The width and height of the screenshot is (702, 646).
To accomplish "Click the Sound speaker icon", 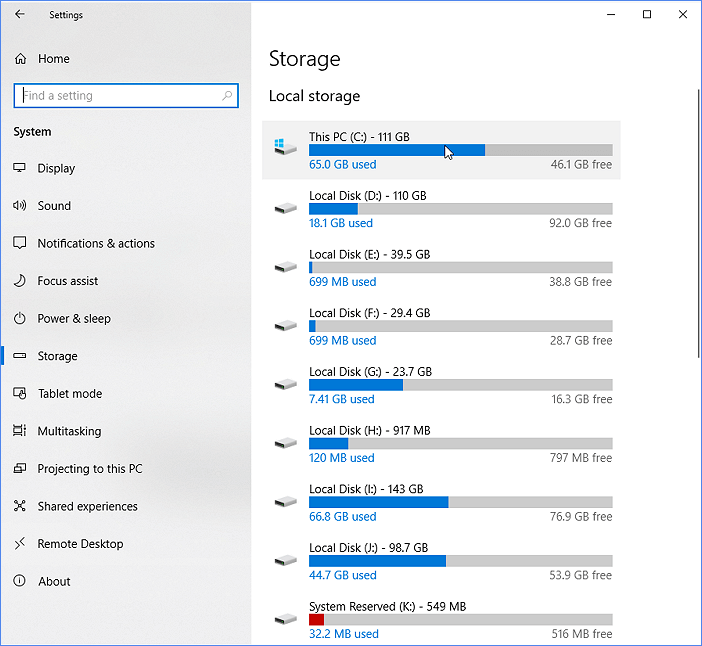I will click(x=20, y=206).
